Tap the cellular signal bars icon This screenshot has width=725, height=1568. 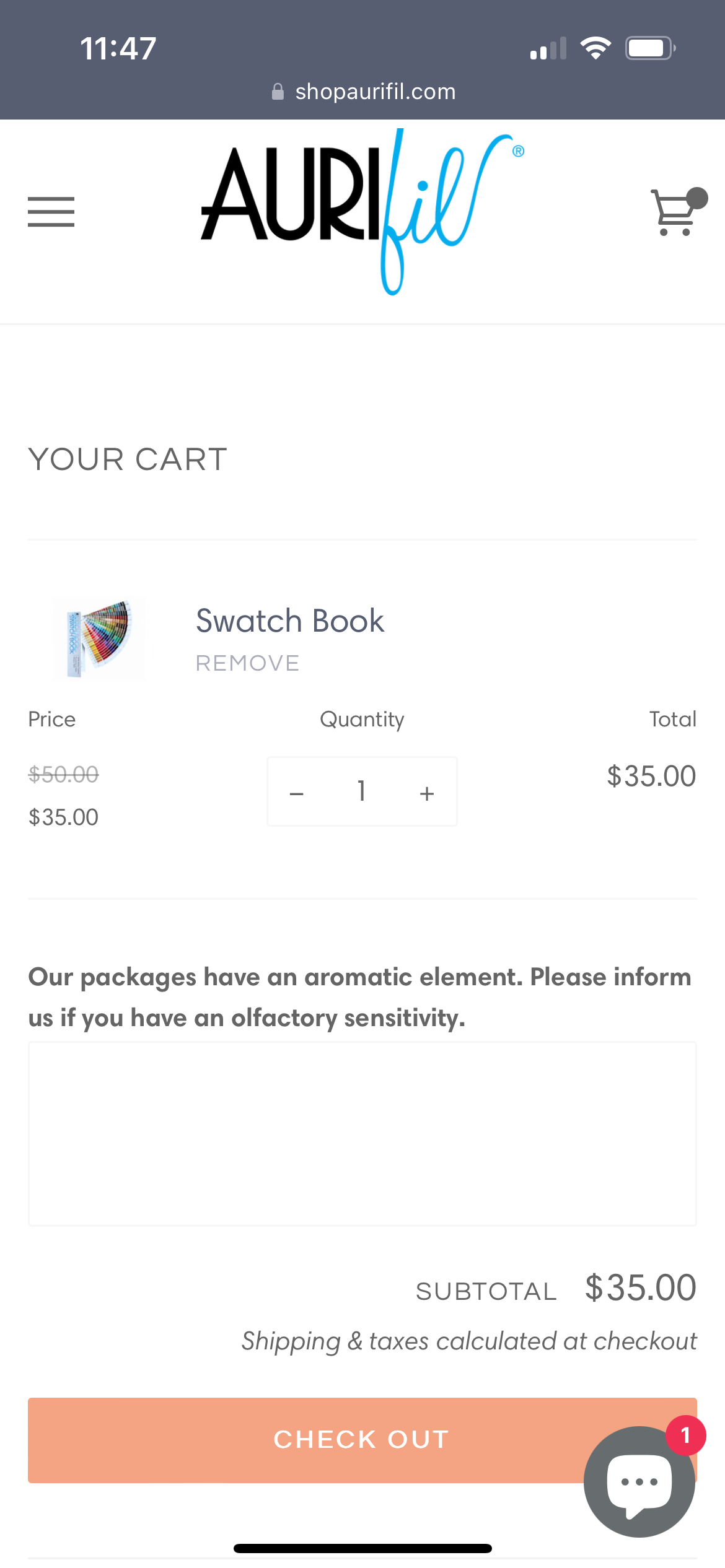[x=548, y=48]
